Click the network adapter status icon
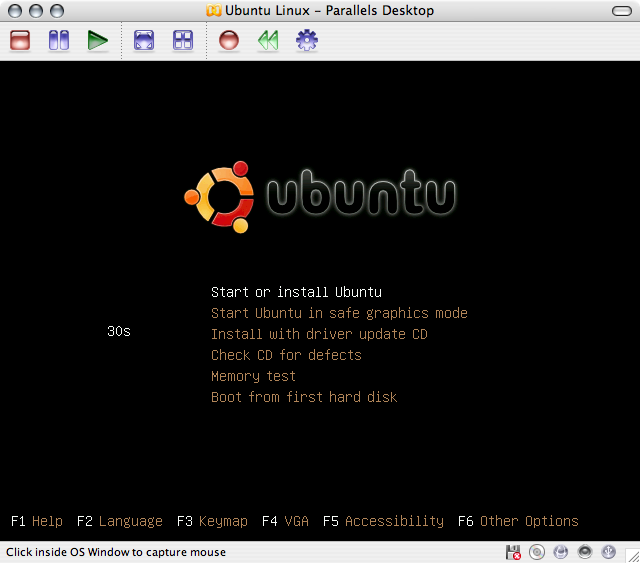Viewport: 640px width, 563px height. 561,552
